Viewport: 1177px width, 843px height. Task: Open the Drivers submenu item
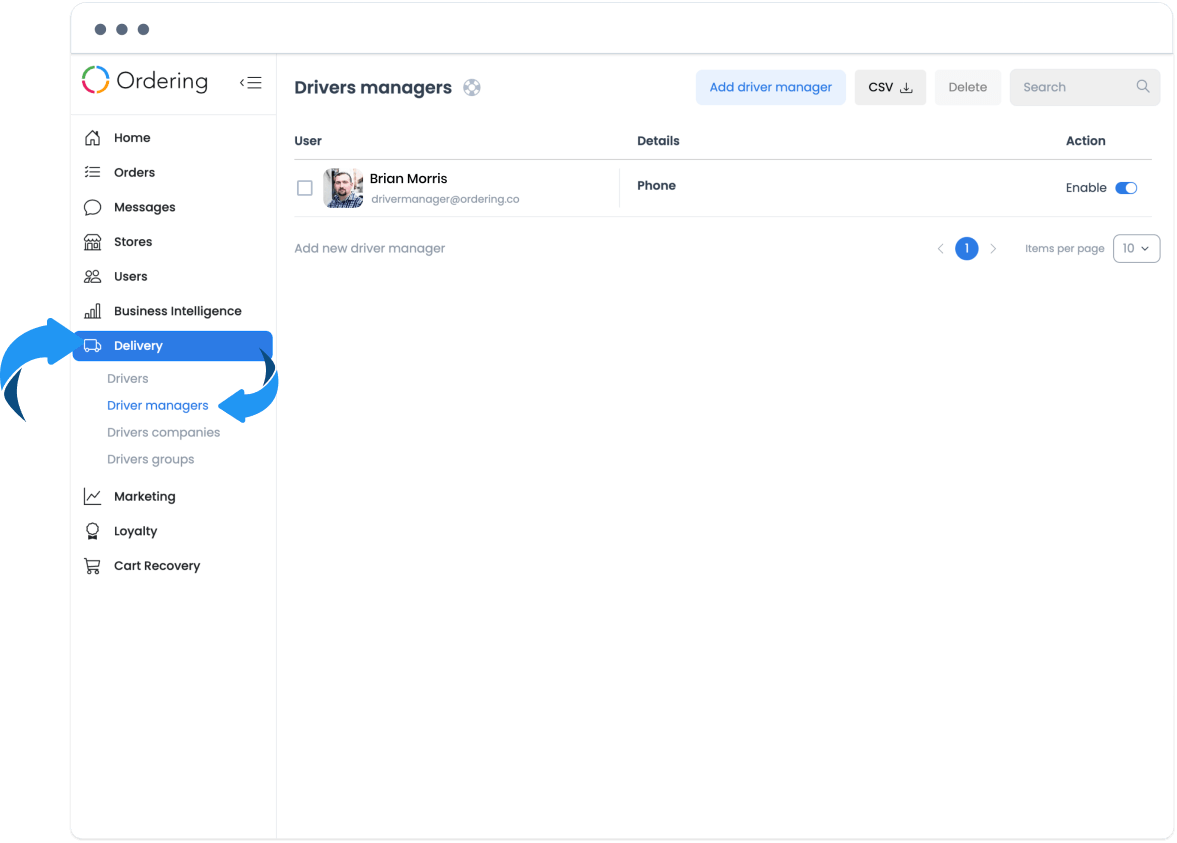128,378
